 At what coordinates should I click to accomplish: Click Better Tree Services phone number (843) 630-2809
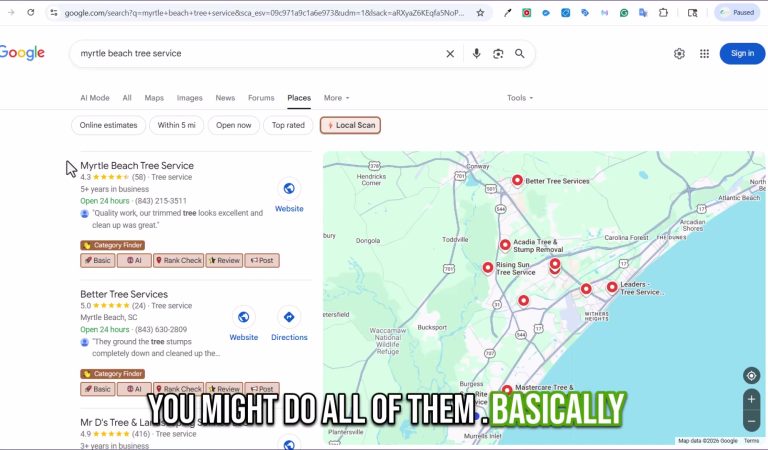(x=161, y=330)
